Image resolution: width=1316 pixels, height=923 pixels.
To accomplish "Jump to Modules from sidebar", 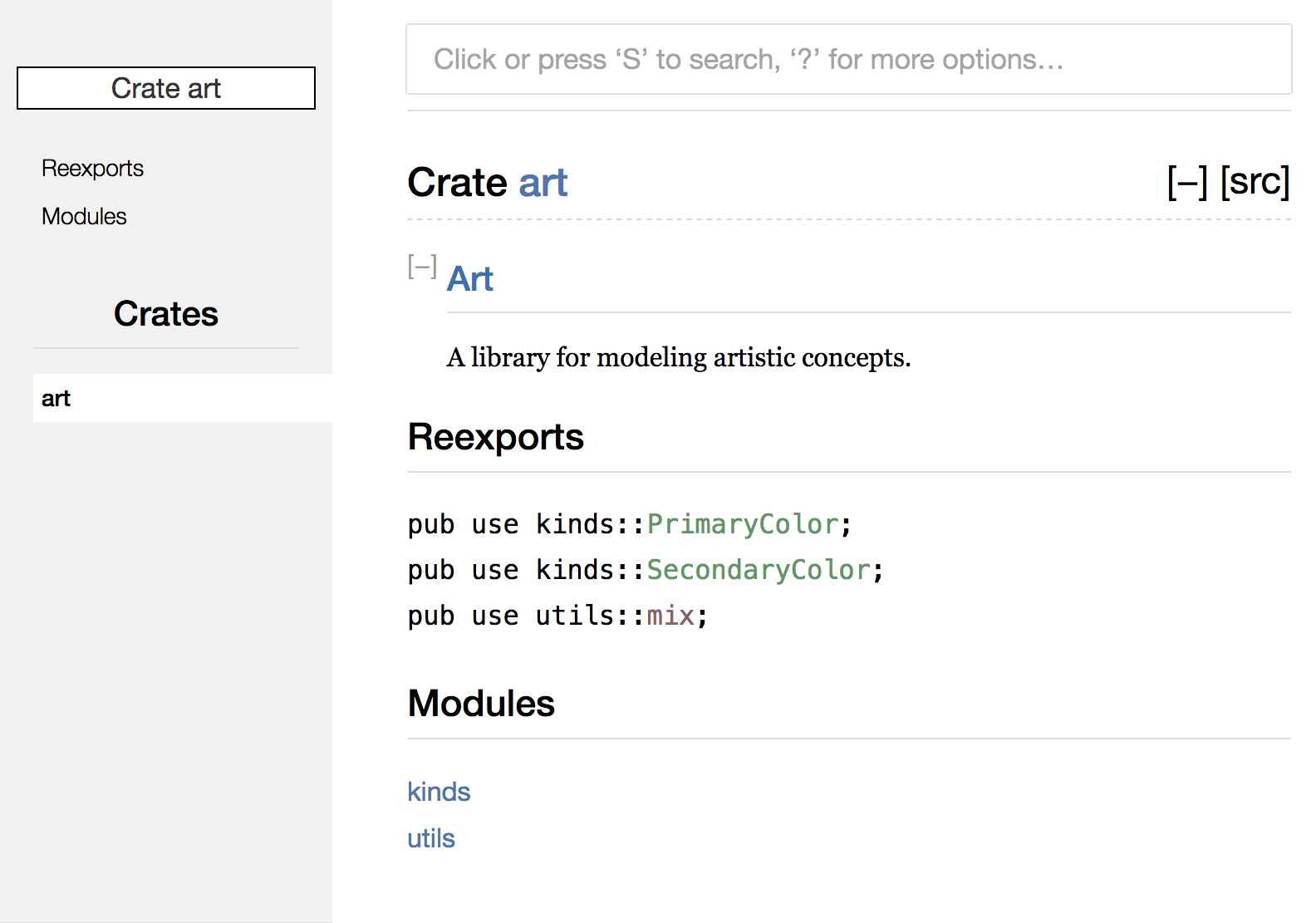I will (x=84, y=217).
